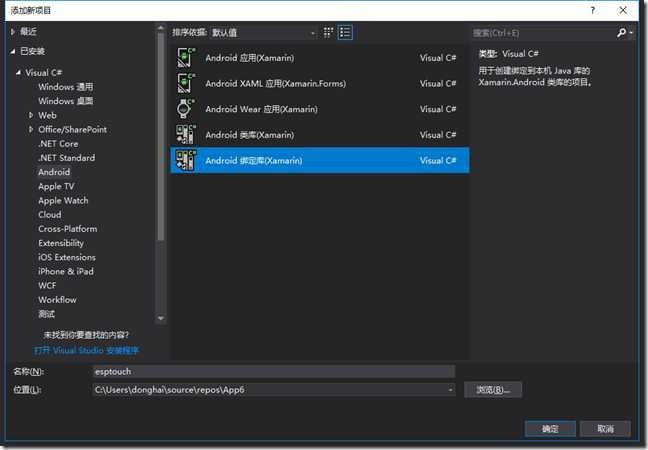Select the WCF category

[47, 286]
